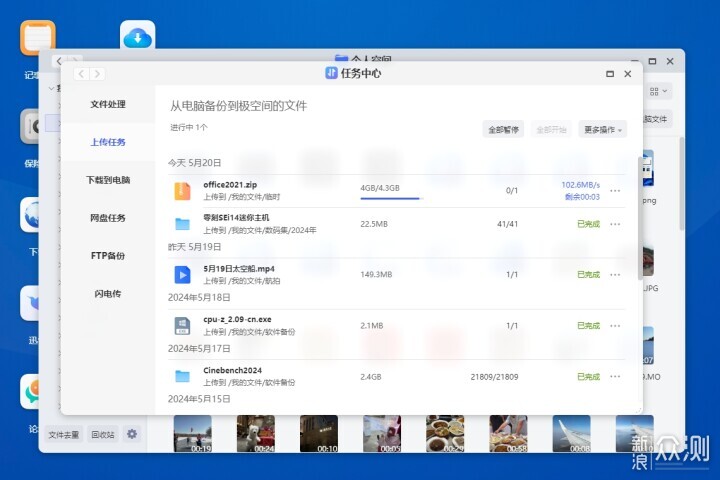Screen dimensions: 720x480
Task: Open more options for cpu-z_2.09-cn.exe
Action: (x=615, y=326)
